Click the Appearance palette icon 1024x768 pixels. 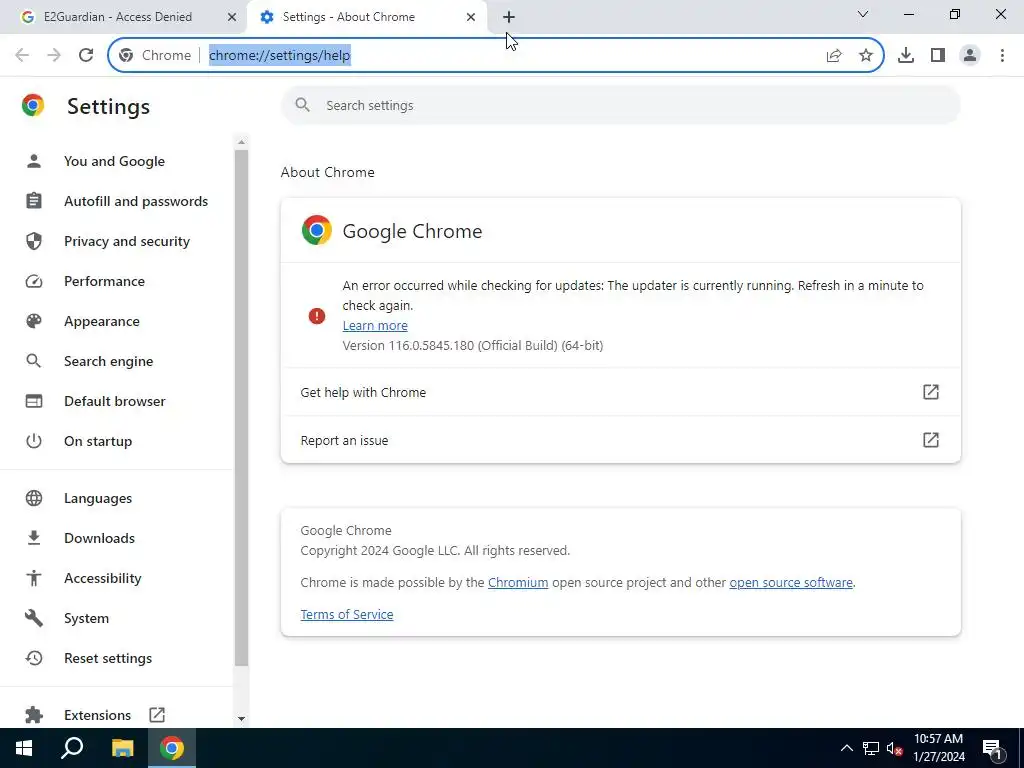pos(33,321)
